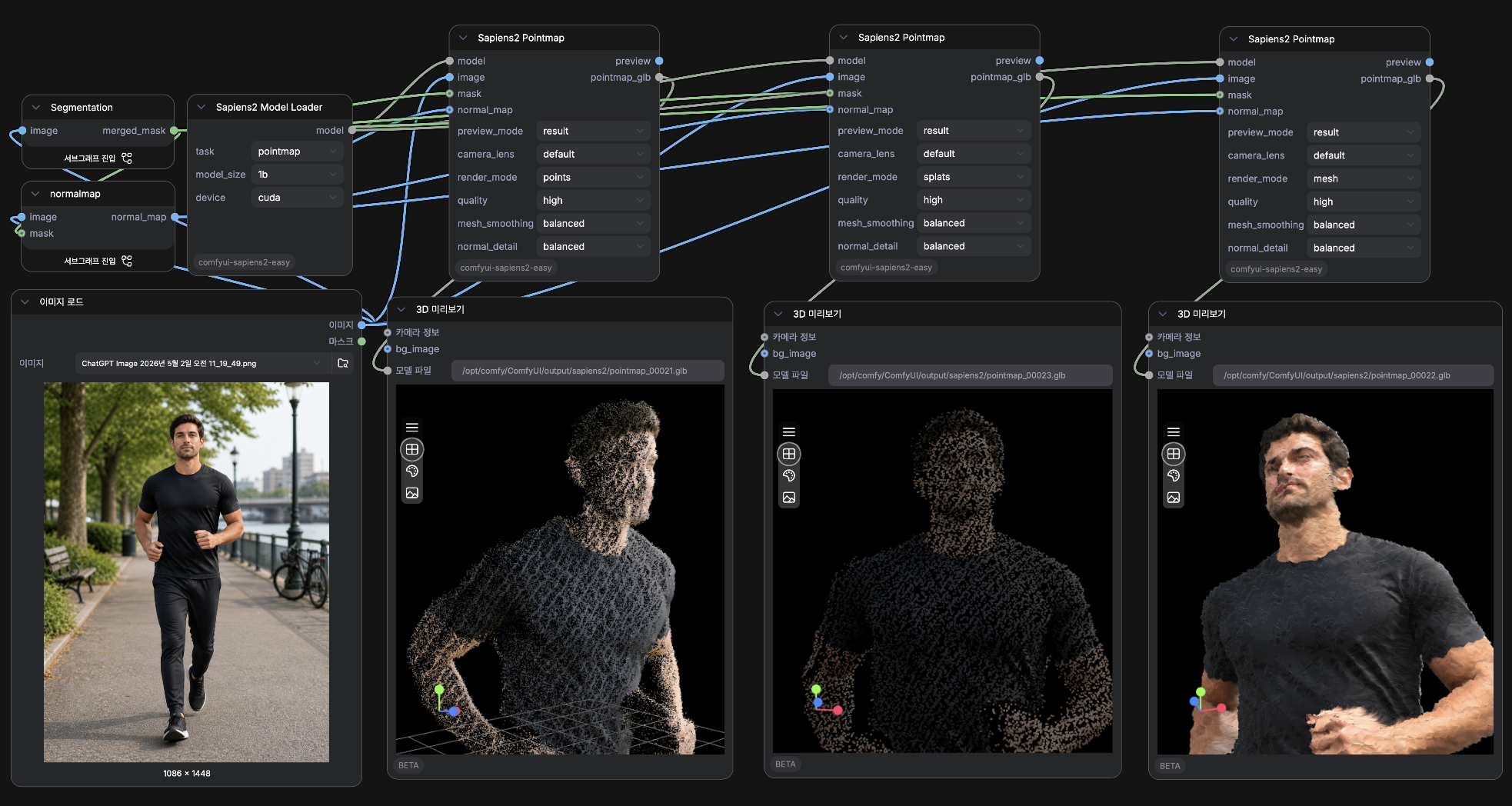Click preview output port on first Pointmap

659,61
